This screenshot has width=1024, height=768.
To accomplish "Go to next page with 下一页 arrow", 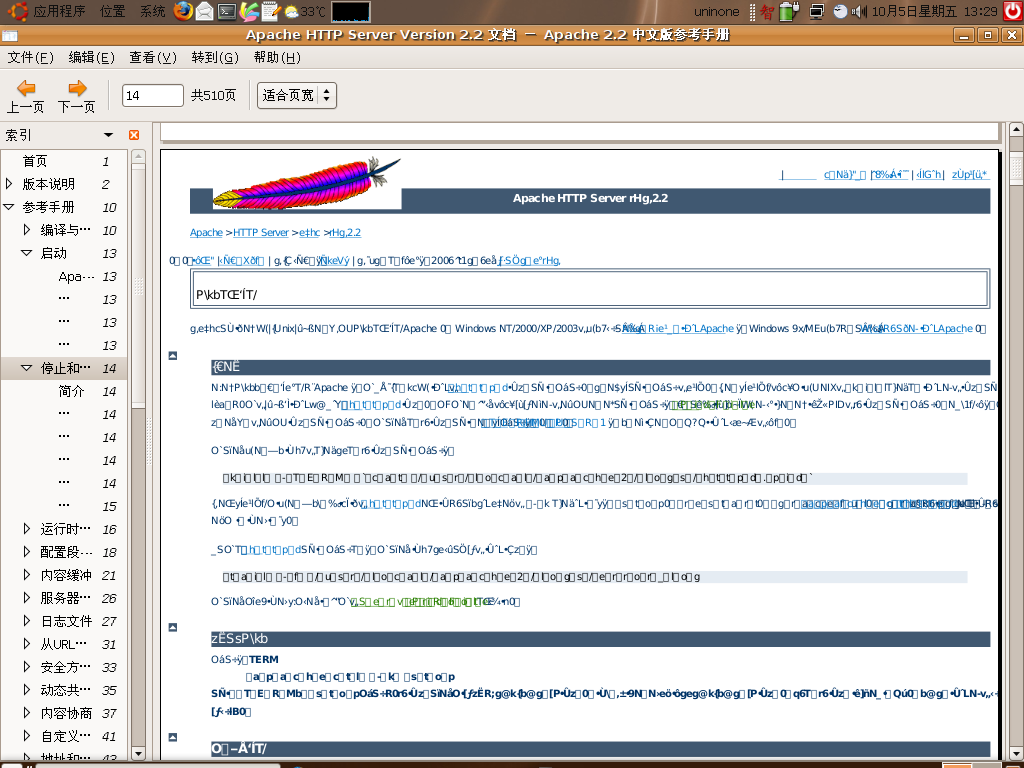I will pyautogui.click(x=76, y=96).
